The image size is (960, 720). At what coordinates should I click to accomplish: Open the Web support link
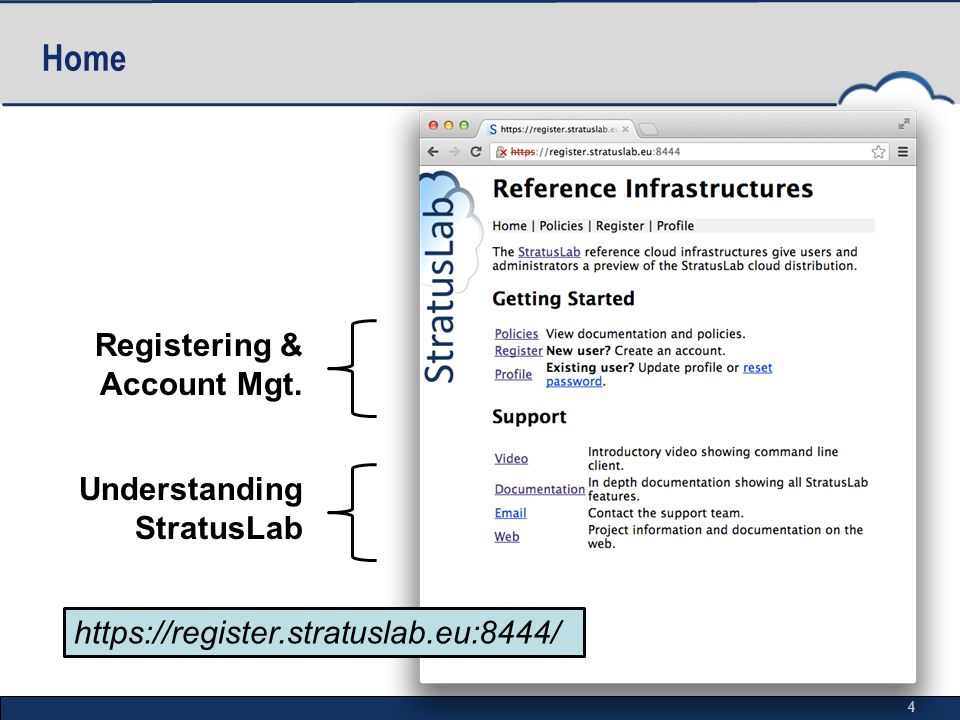(x=507, y=537)
